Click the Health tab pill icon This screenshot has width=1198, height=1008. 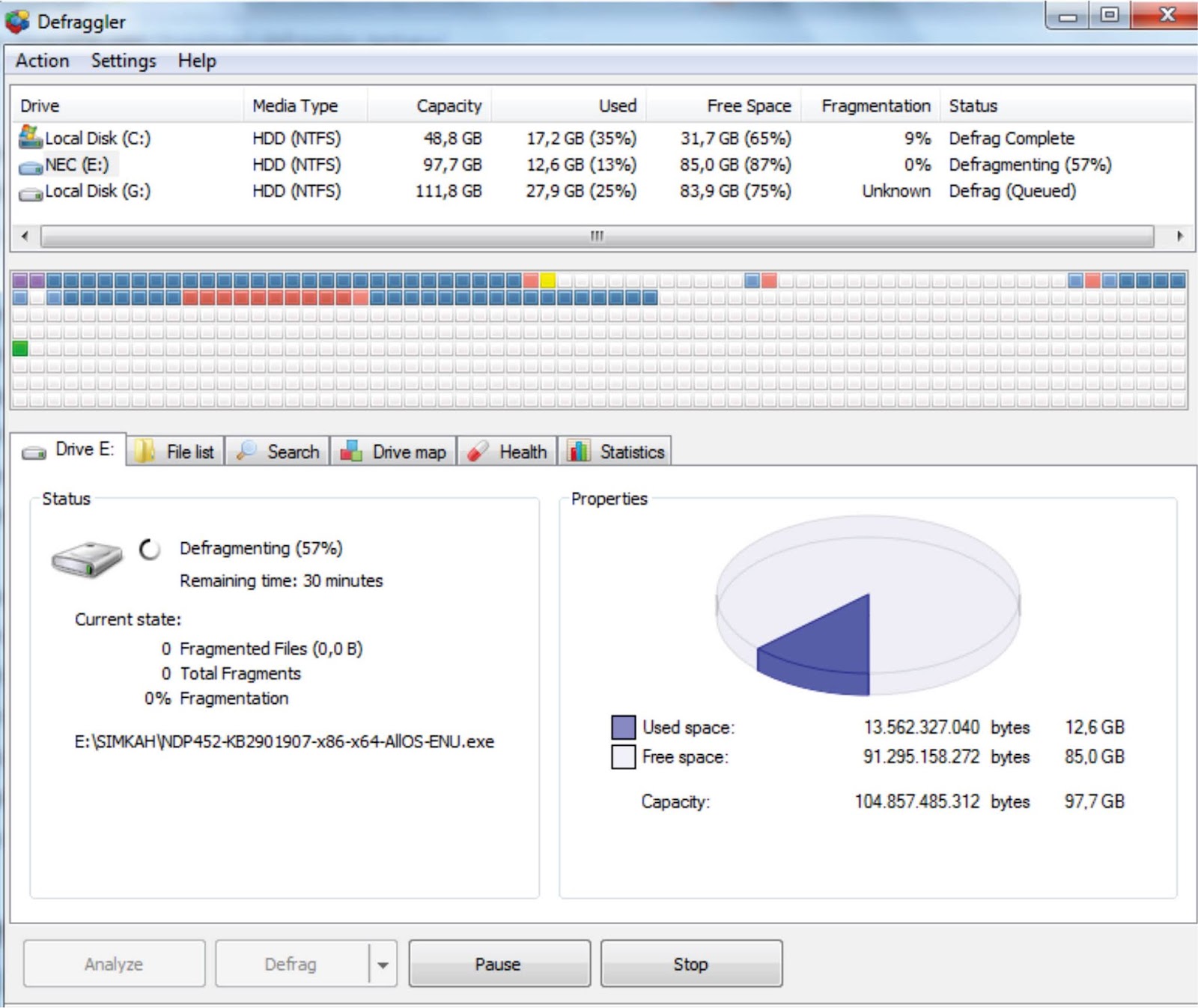478,451
